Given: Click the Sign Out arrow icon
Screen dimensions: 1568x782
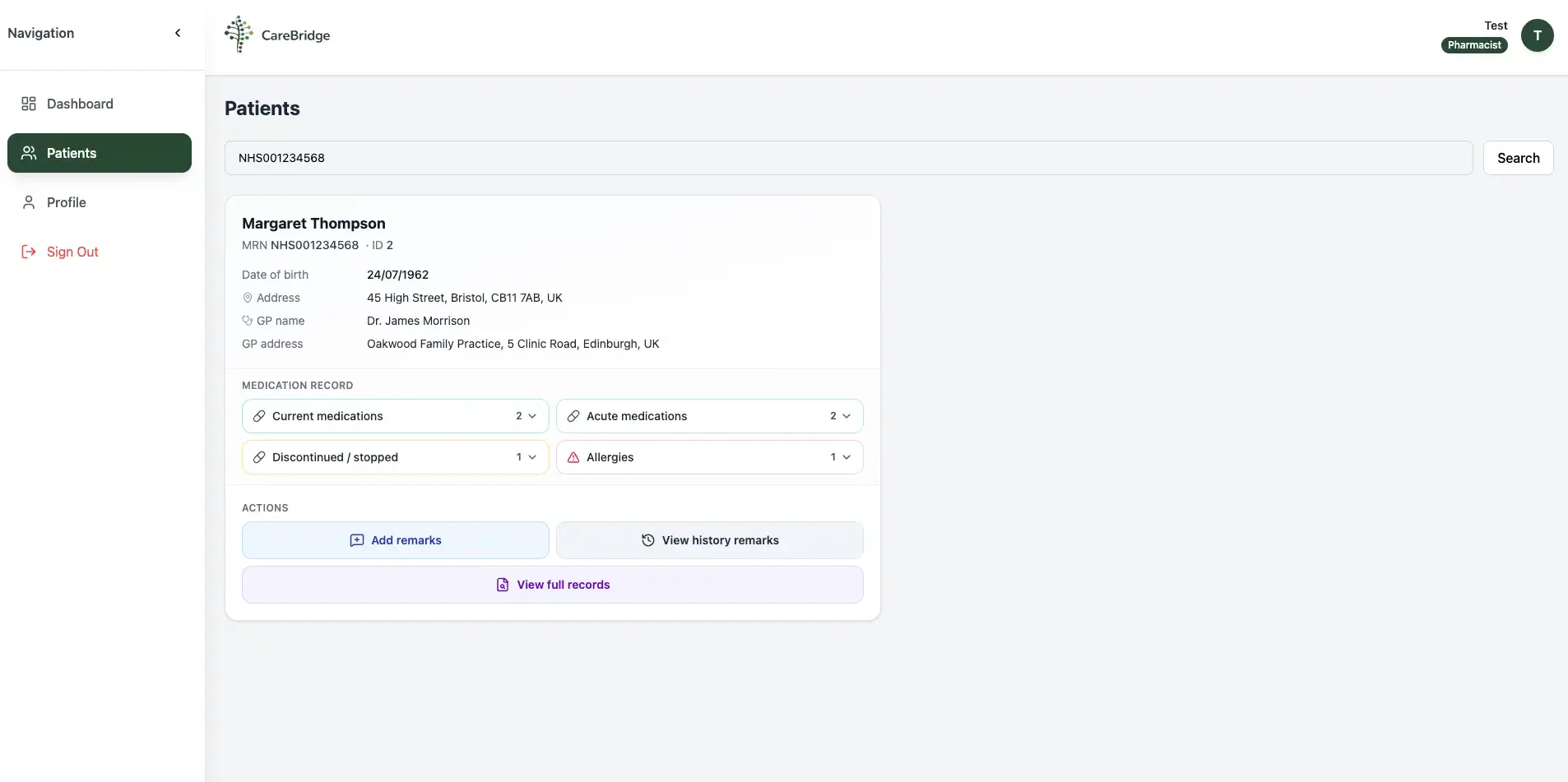Looking at the screenshot, I should pos(29,252).
